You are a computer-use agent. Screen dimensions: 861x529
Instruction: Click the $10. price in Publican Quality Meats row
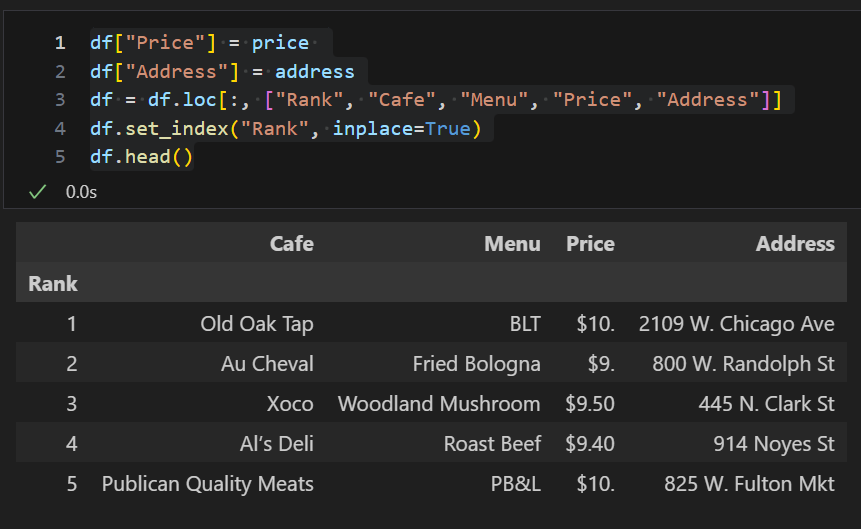595,484
